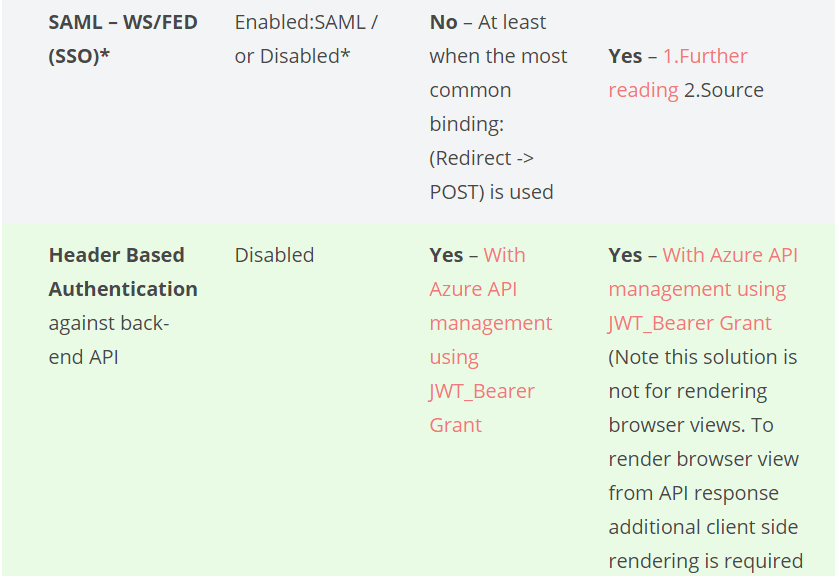Click the bold "Yes" in the green row's fourth column

point(625,255)
